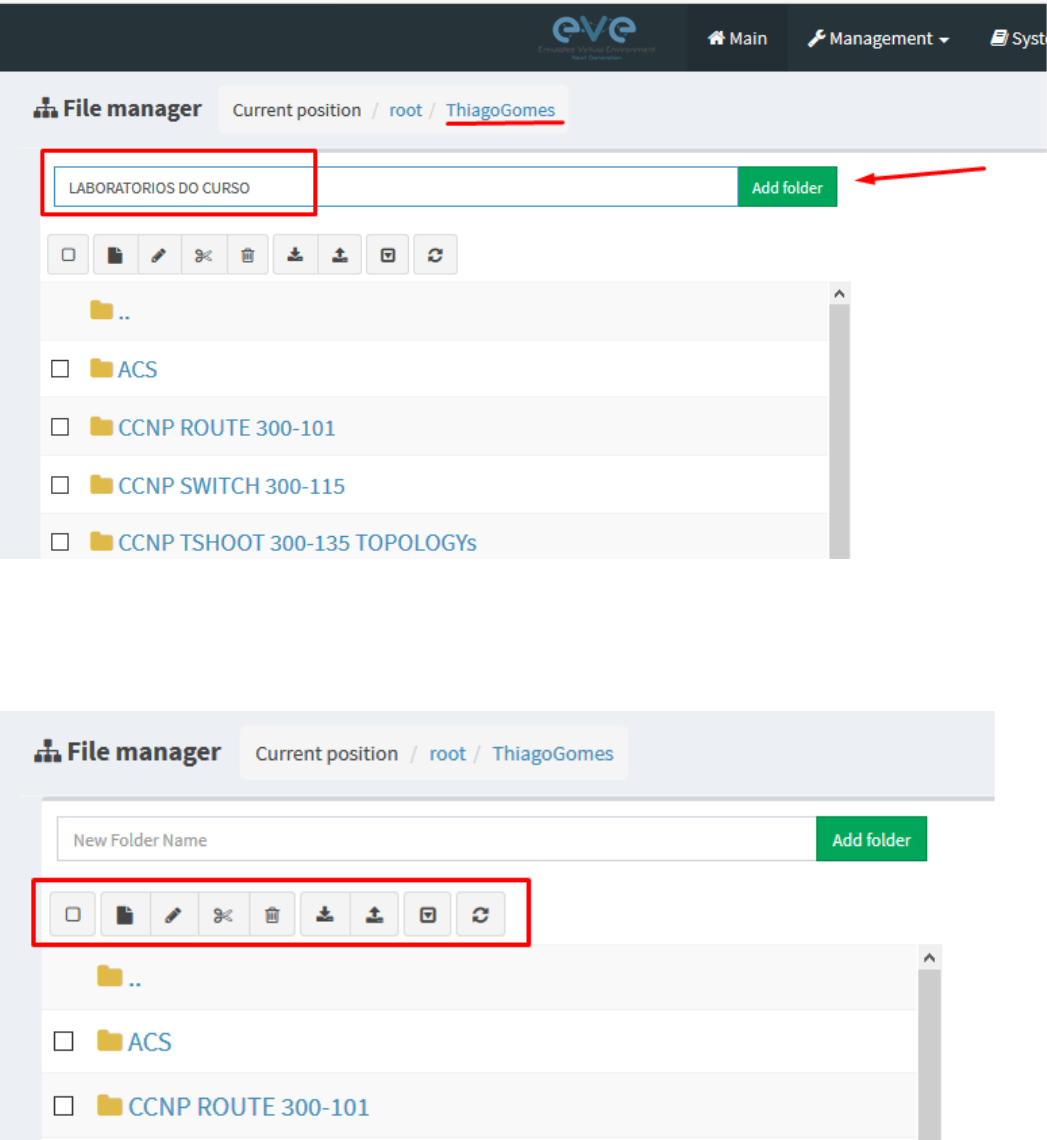Check the CCNP SWITCH 300-115 folder checkbox
The width and height of the screenshot is (1047, 1140).
pyautogui.click(x=60, y=485)
